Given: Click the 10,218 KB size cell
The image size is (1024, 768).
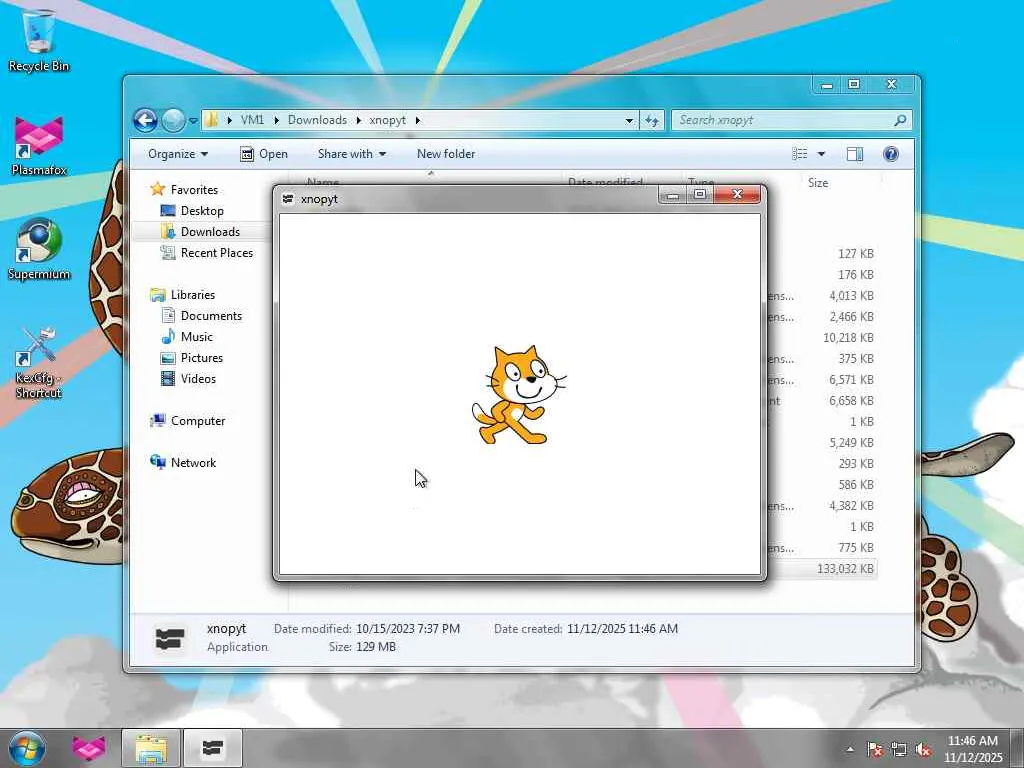Looking at the screenshot, I should 848,338.
